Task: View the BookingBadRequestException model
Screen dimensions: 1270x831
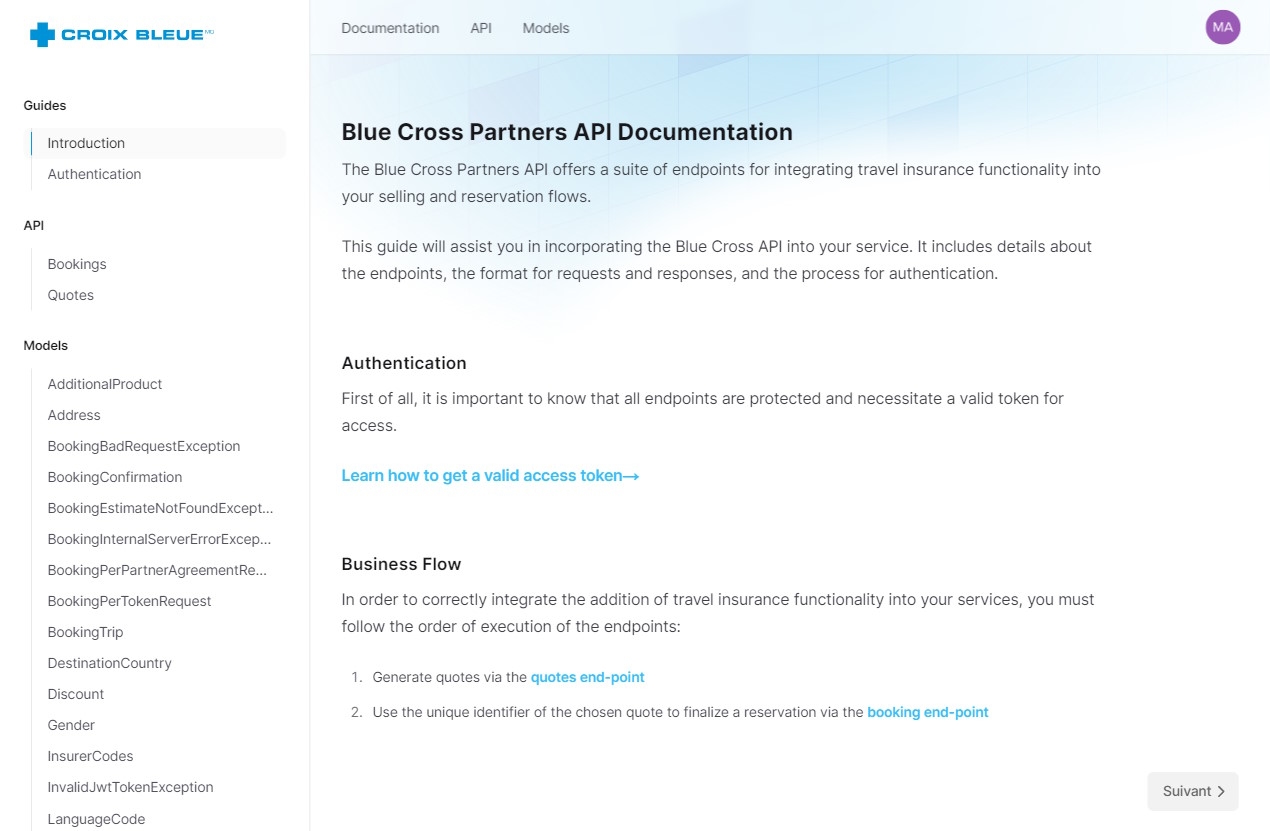Action: tap(143, 446)
